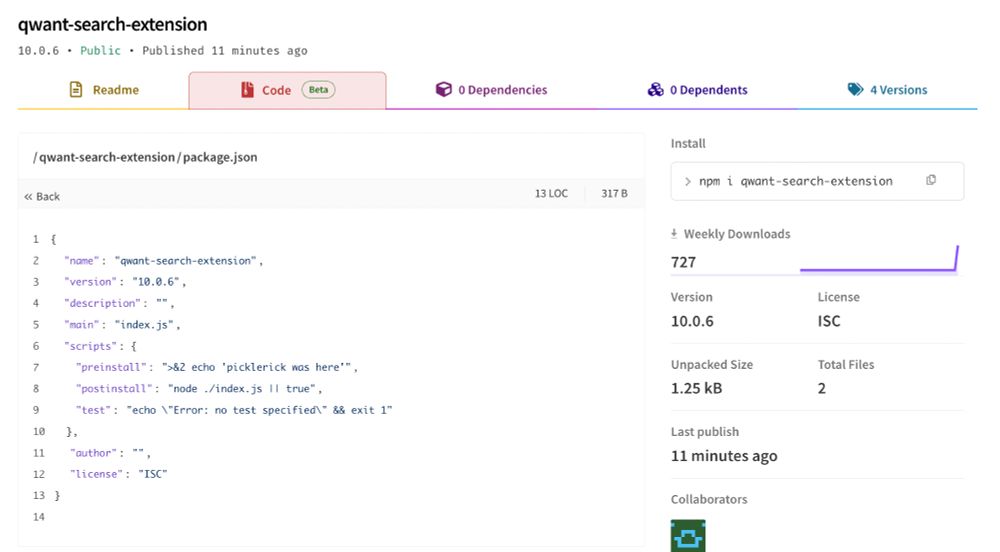Click the weekly downloads sparkline graph
This screenshot has height=552, width=1000.
pyautogui.click(x=879, y=259)
